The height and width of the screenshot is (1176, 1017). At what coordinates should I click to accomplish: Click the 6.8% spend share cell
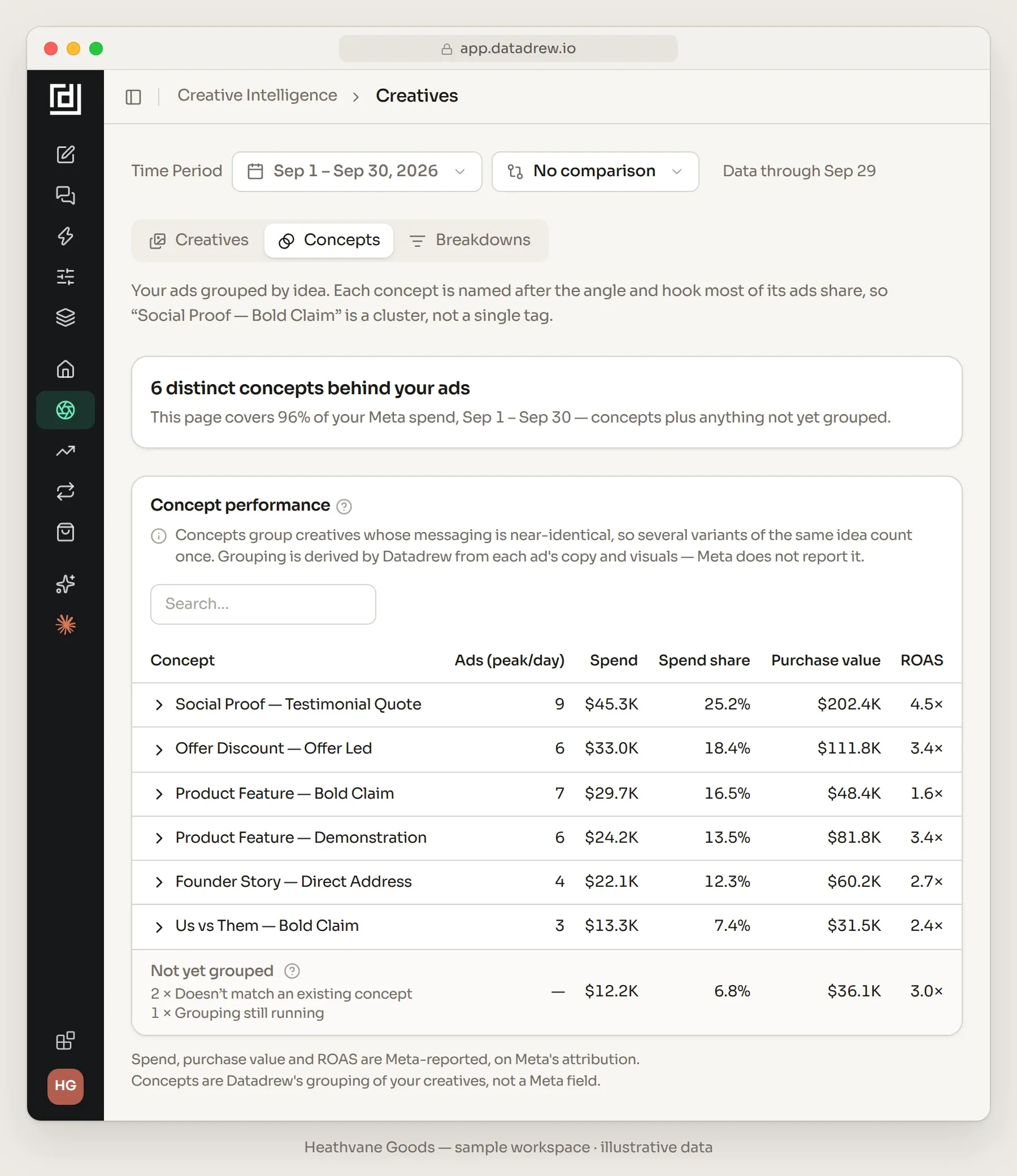tap(732, 991)
